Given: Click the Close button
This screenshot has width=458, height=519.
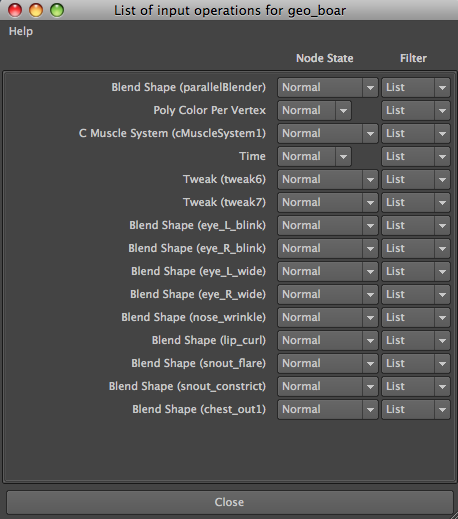Looking at the screenshot, I should point(229,502).
